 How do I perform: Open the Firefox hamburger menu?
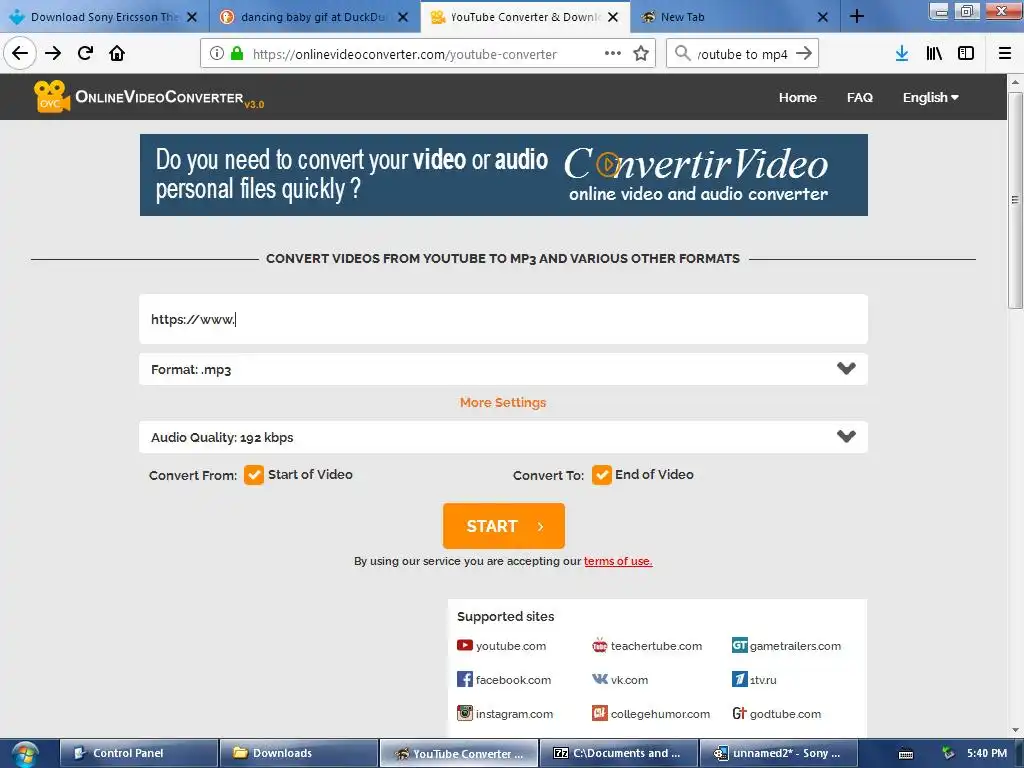pos(1005,54)
